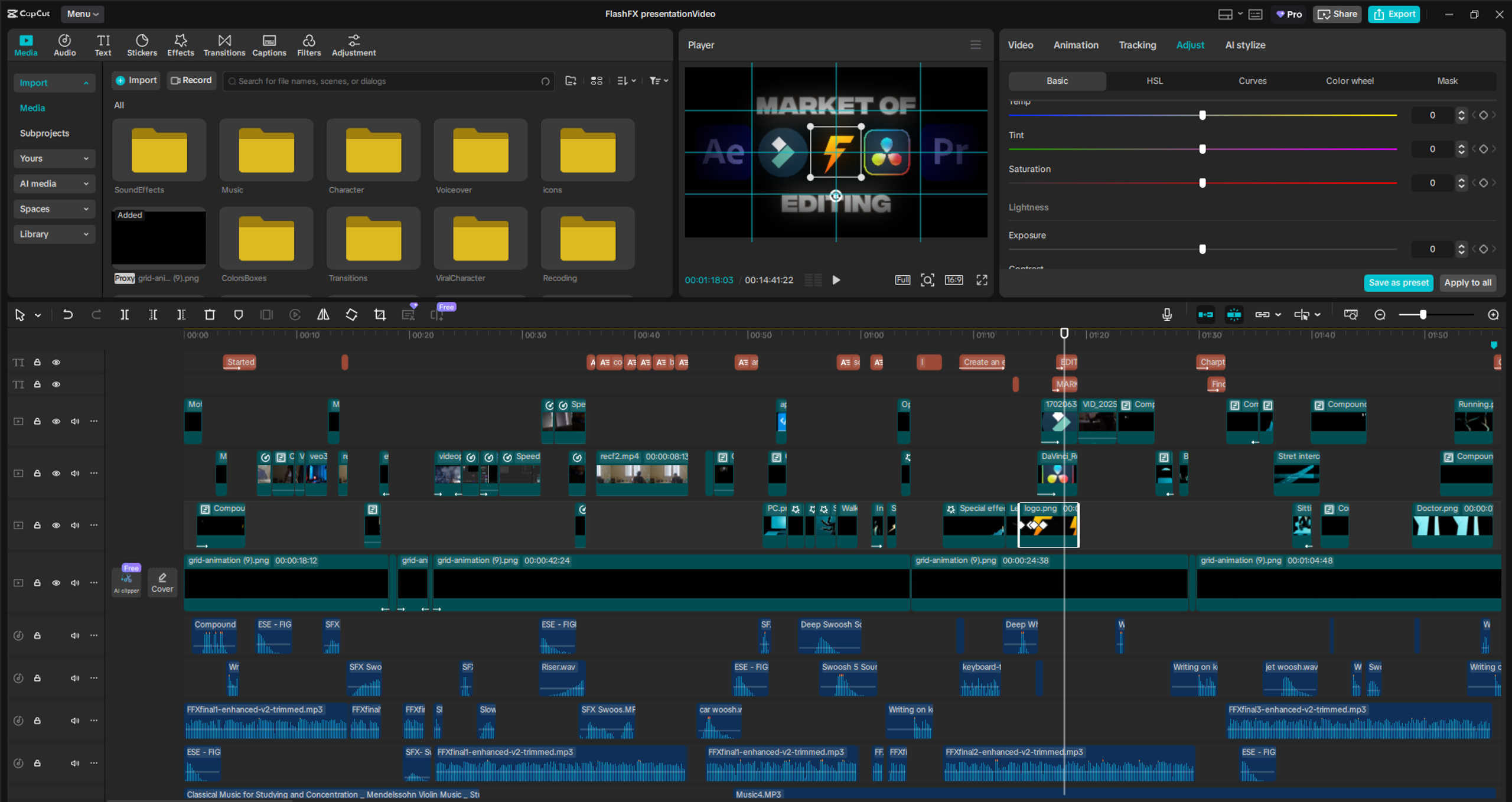Click the Crop tool in timeline toolbar
This screenshot has width=1512, height=802.
380,315
